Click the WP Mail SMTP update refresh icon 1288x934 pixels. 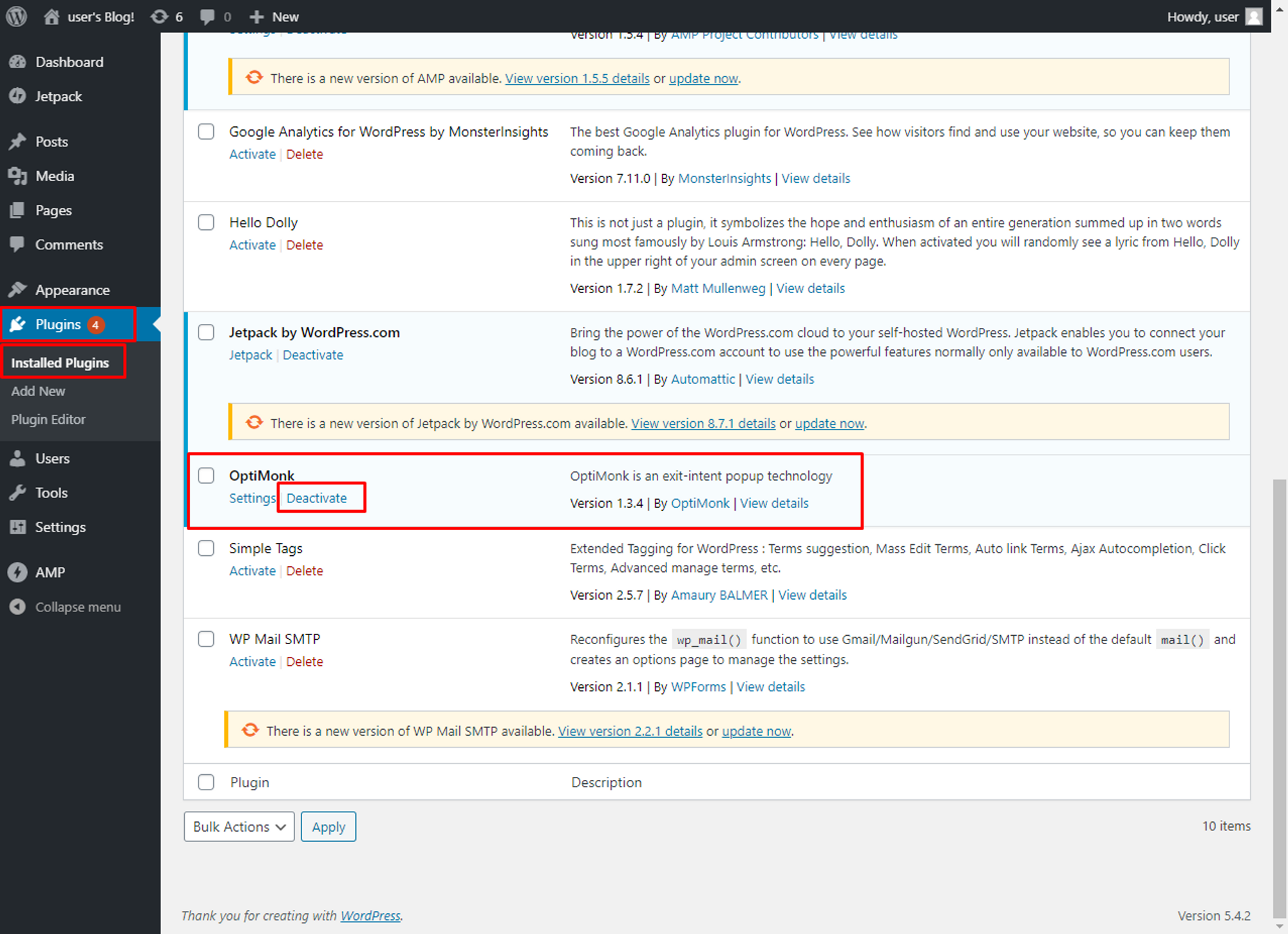pos(251,730)
